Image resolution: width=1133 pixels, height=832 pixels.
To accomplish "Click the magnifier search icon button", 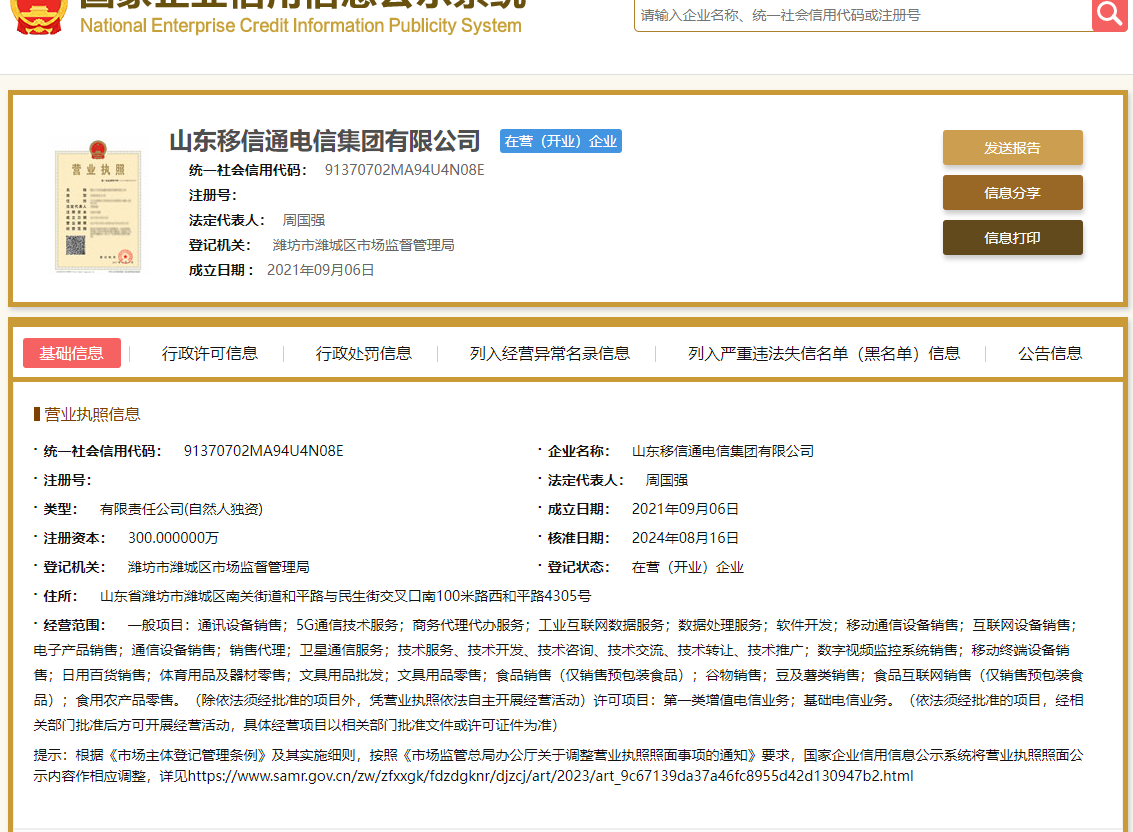I will tap(1110, 14).
